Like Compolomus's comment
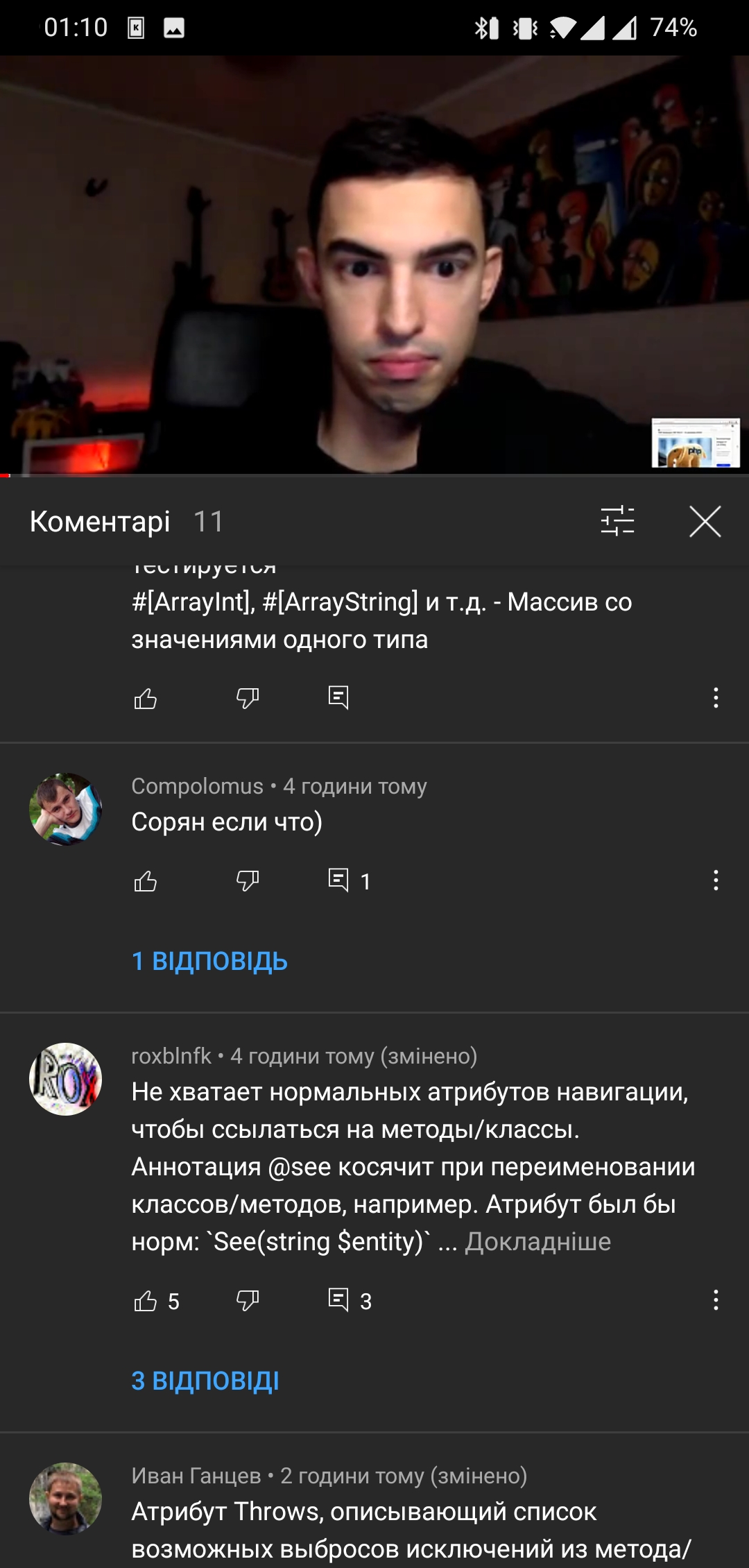Viewport: 749px width, 1568px height. pos(145,881)
